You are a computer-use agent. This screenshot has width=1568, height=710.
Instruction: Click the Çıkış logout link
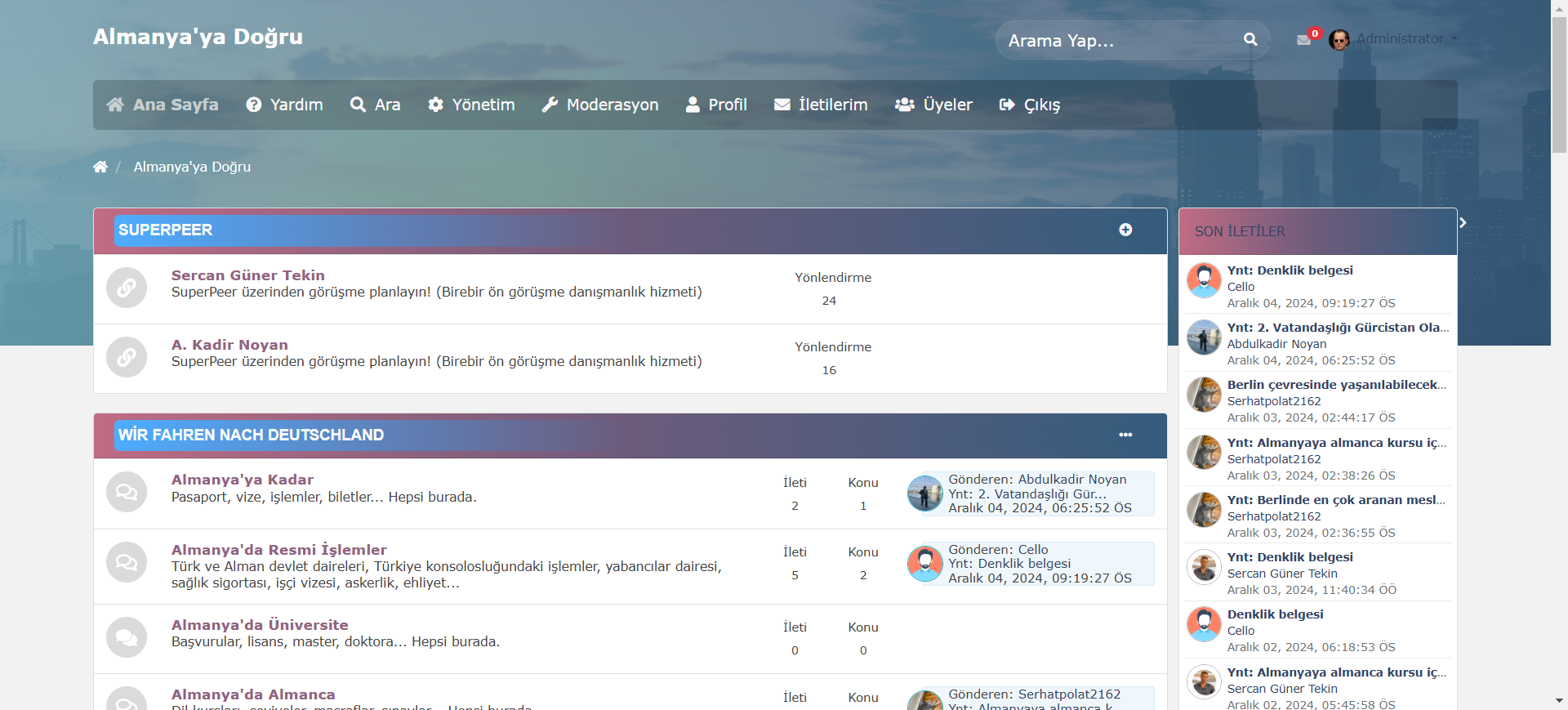tap(1030, 105)
